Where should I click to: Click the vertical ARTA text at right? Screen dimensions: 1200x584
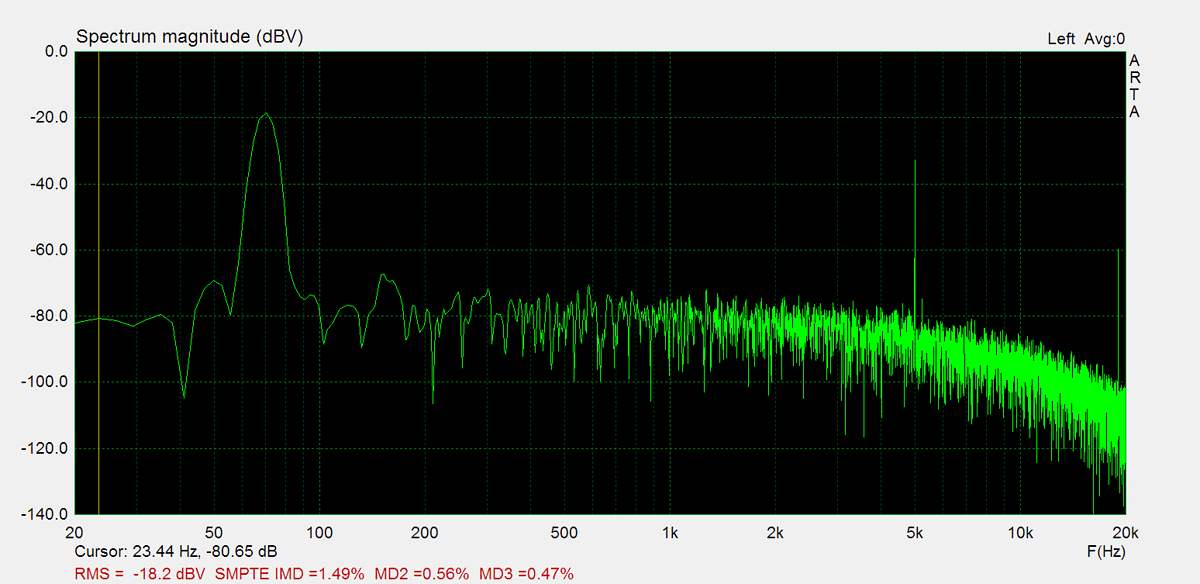1134,86
